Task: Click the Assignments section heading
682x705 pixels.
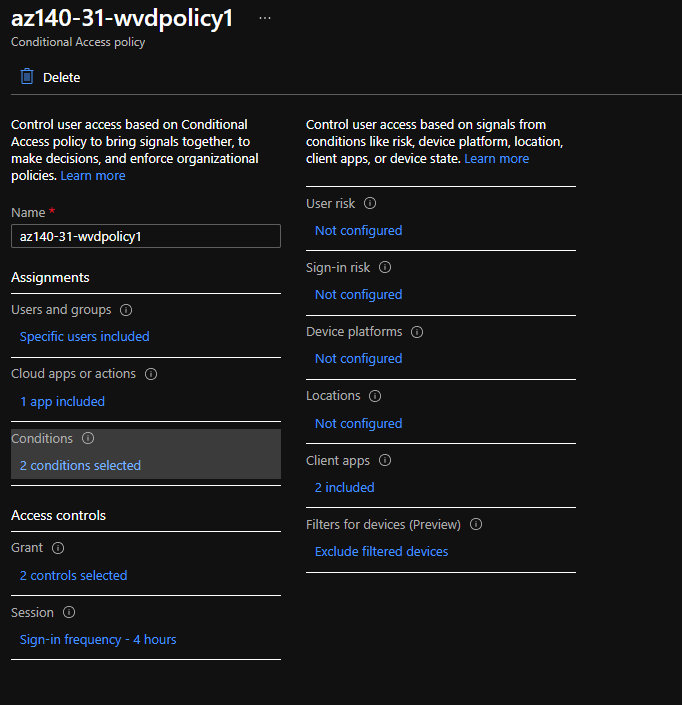Action: point(50,277)
